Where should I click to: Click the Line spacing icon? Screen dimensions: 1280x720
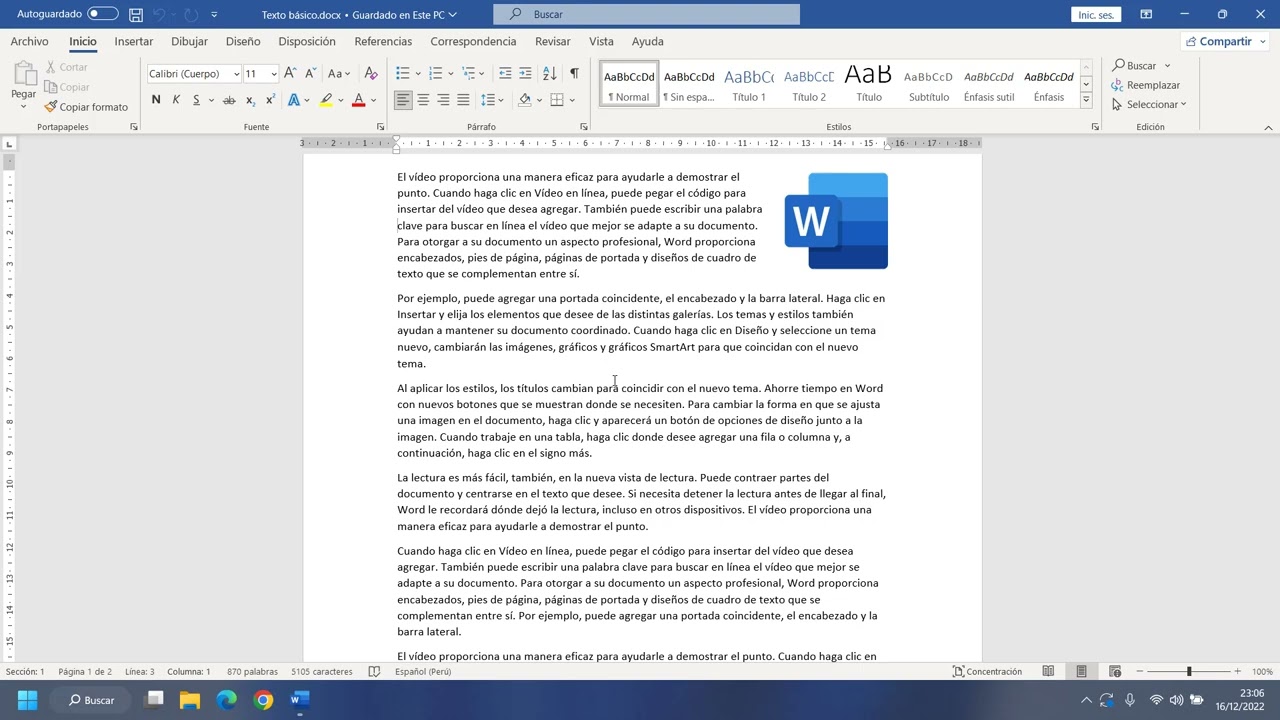tap(487, 100)
